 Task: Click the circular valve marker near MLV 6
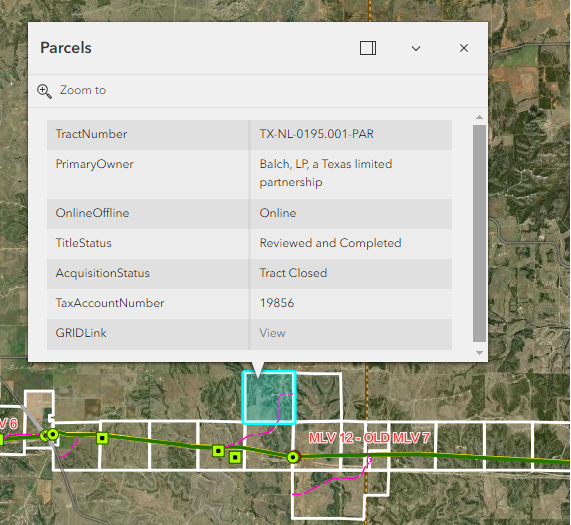click(53, 434)
